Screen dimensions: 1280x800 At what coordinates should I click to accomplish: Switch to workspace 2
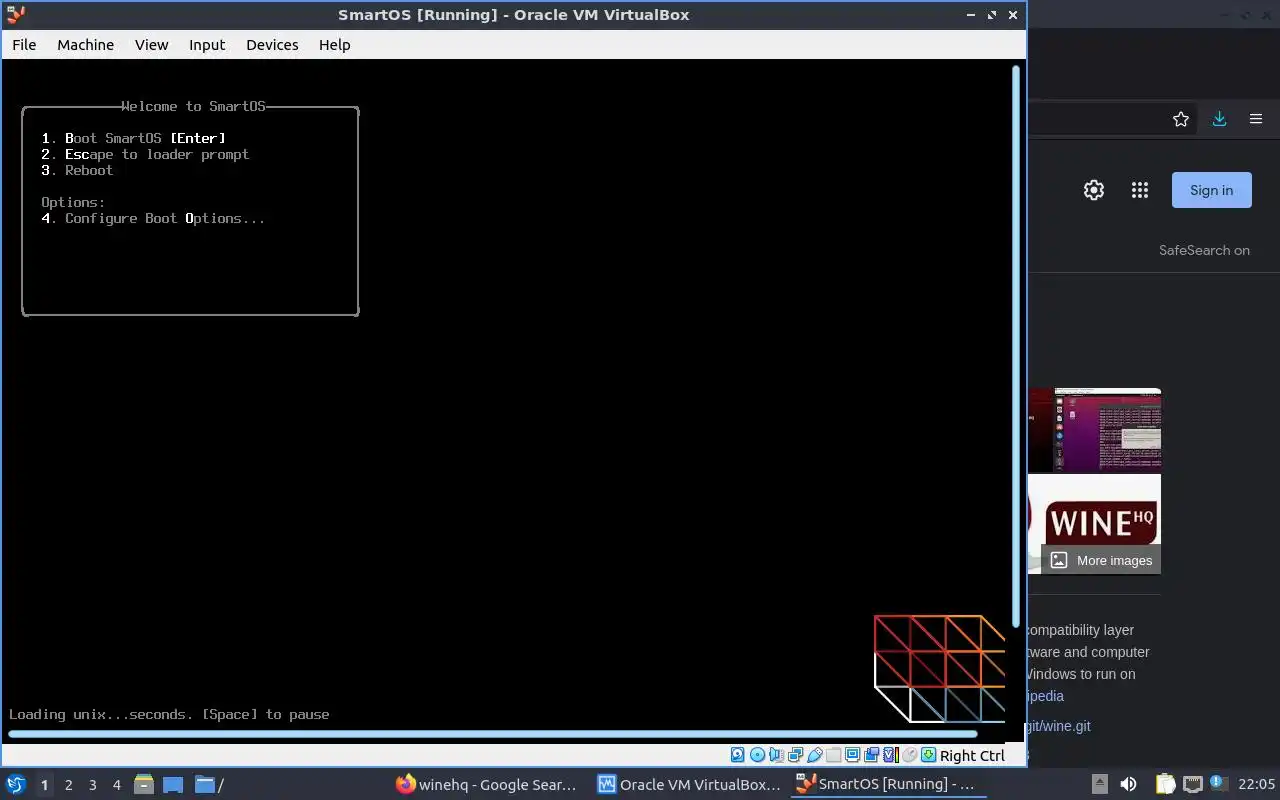point(69,785)
